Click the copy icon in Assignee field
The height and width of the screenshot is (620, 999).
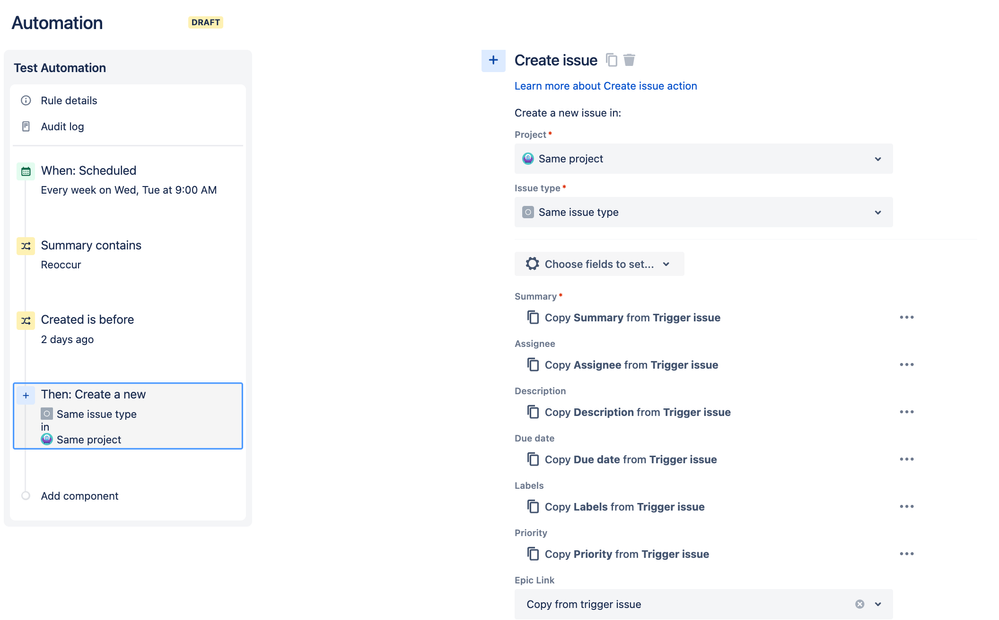point(533,364)
